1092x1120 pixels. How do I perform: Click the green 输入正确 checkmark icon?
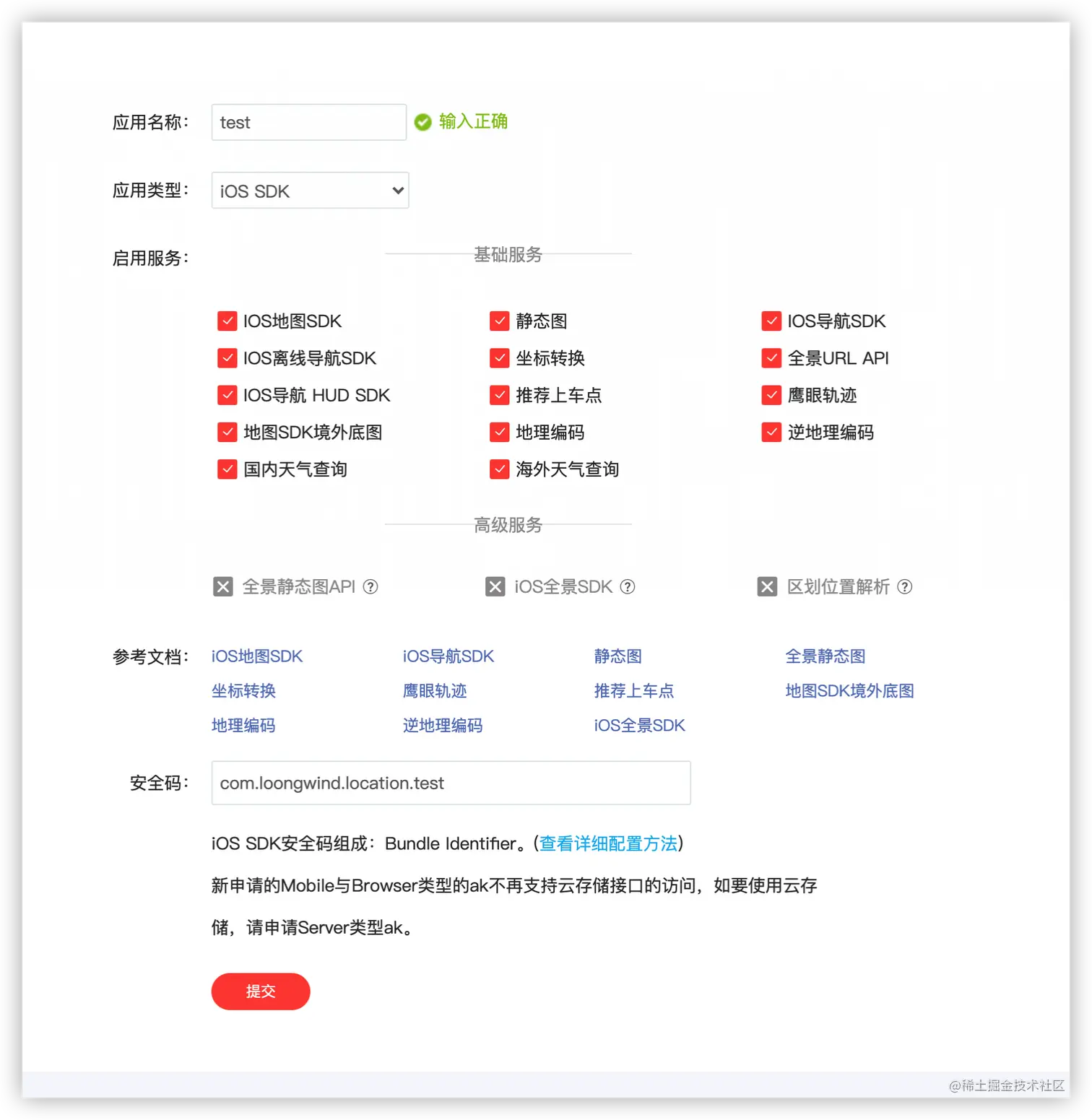coord(422,121)
